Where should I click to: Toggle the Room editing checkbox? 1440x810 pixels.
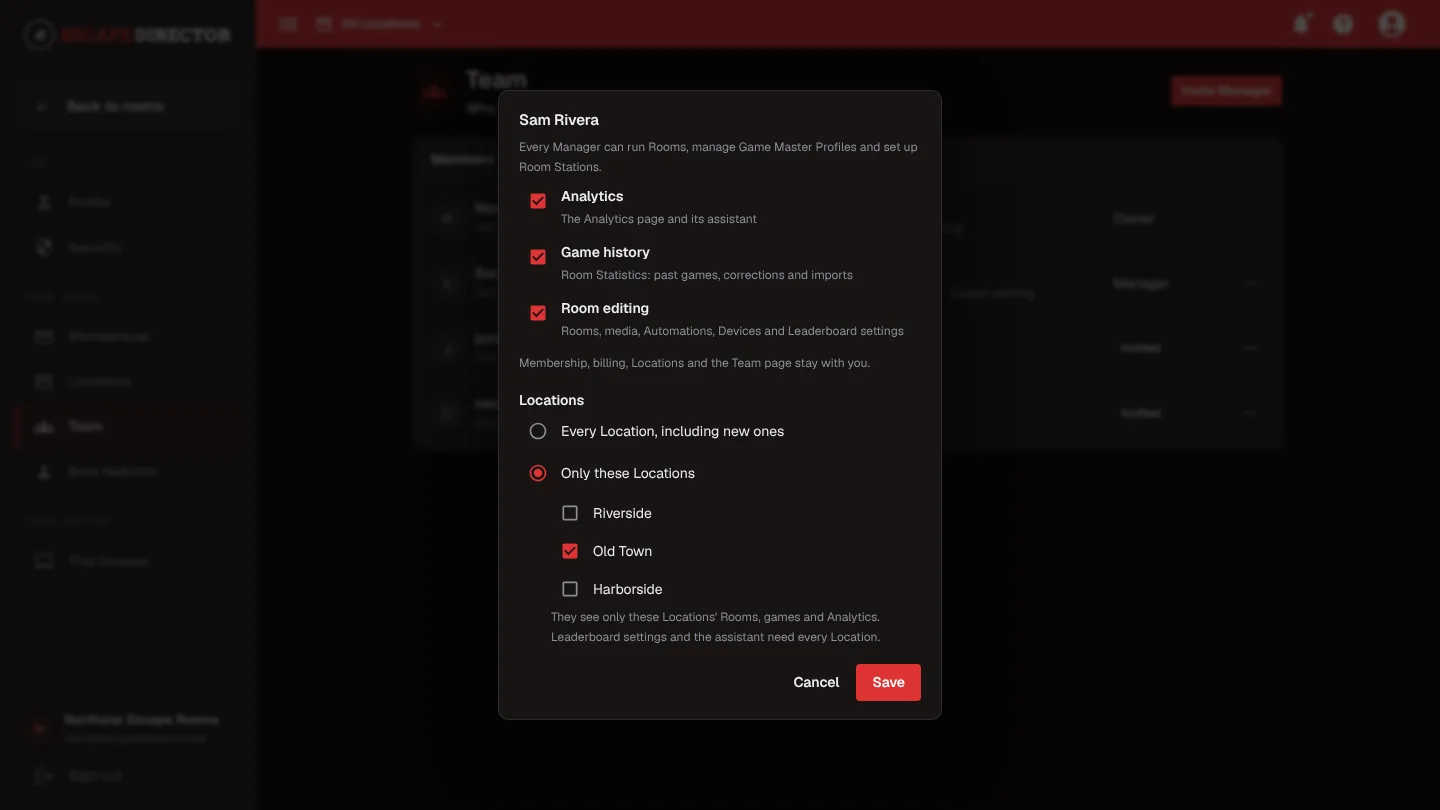click(538, 313)
